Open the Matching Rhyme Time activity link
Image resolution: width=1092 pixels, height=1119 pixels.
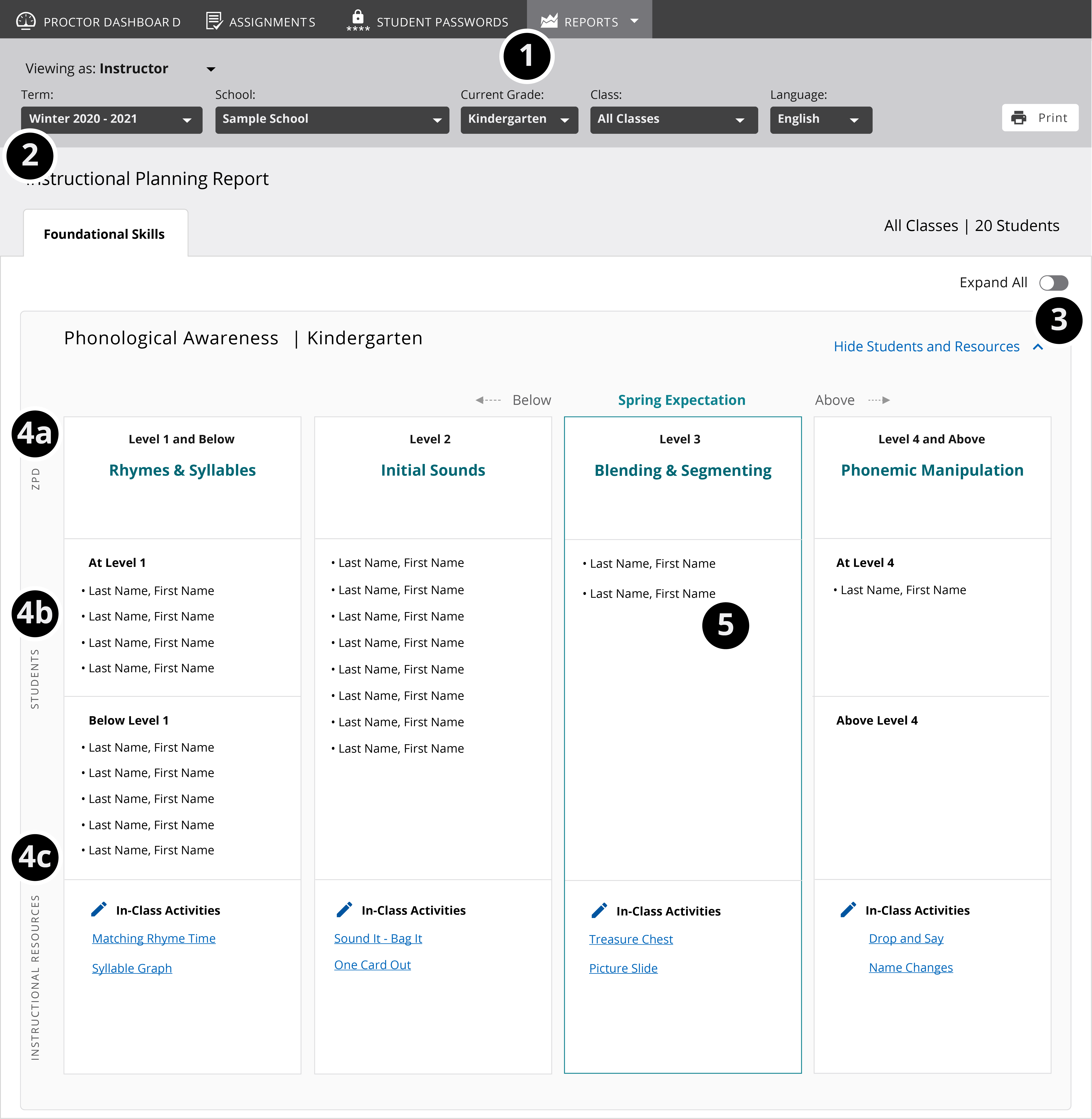(x=154, y=938)
